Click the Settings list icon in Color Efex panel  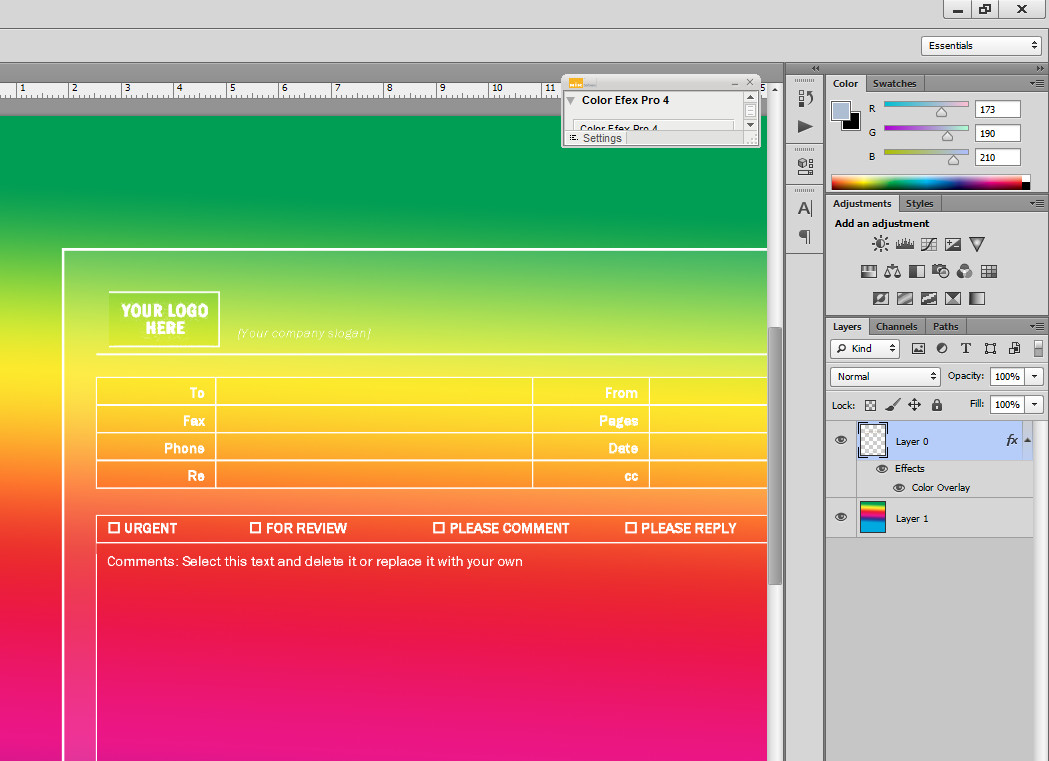click(x=573, y=138)
